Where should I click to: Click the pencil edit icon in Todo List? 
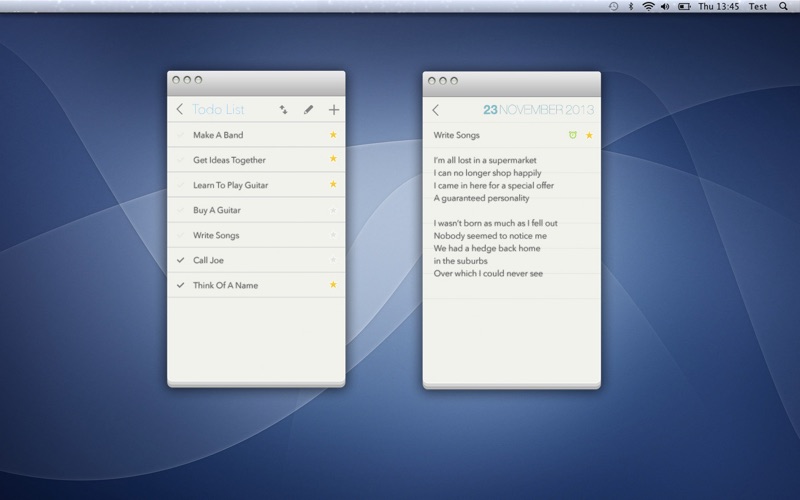pyautogui.click(x=308, y=109)
